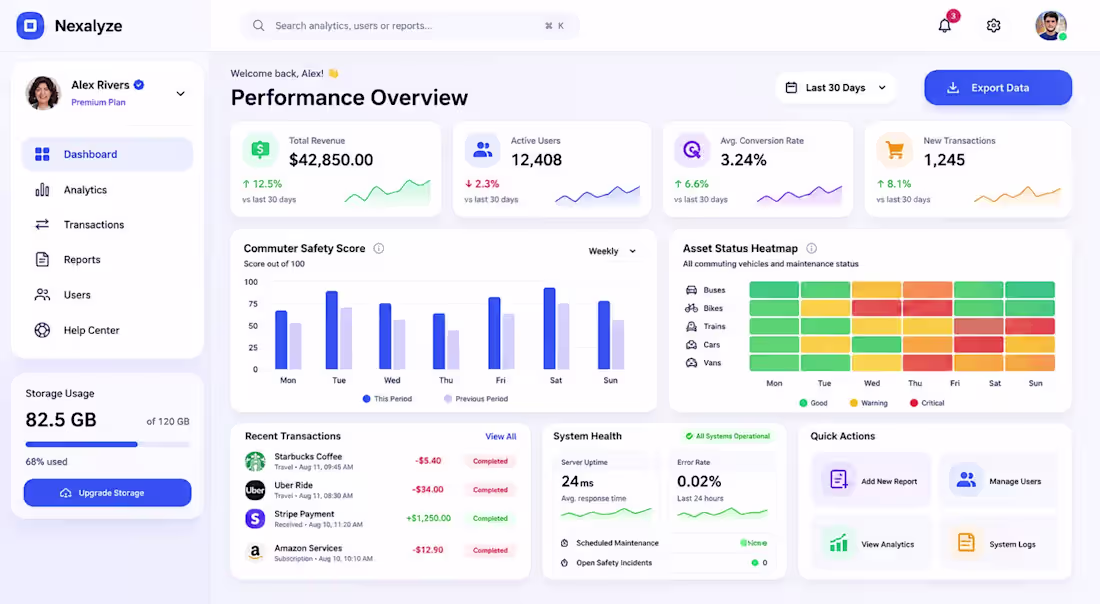Open the Weekly period dropdown
This screenshot has height=604, width=1100.
point(612,251)
